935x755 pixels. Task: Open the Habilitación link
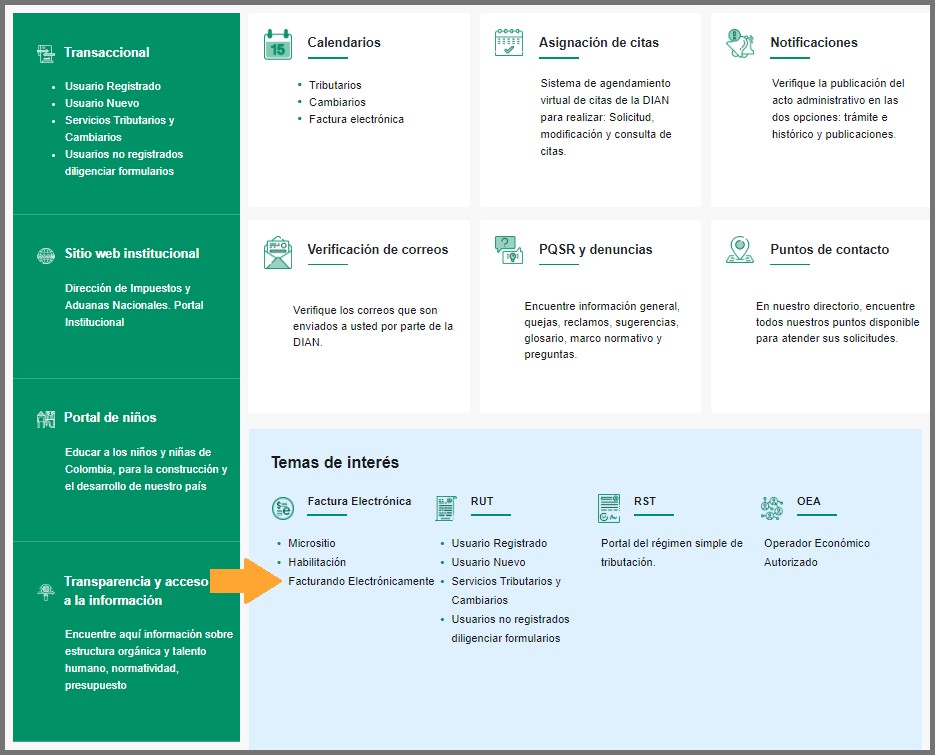[317, 562]
